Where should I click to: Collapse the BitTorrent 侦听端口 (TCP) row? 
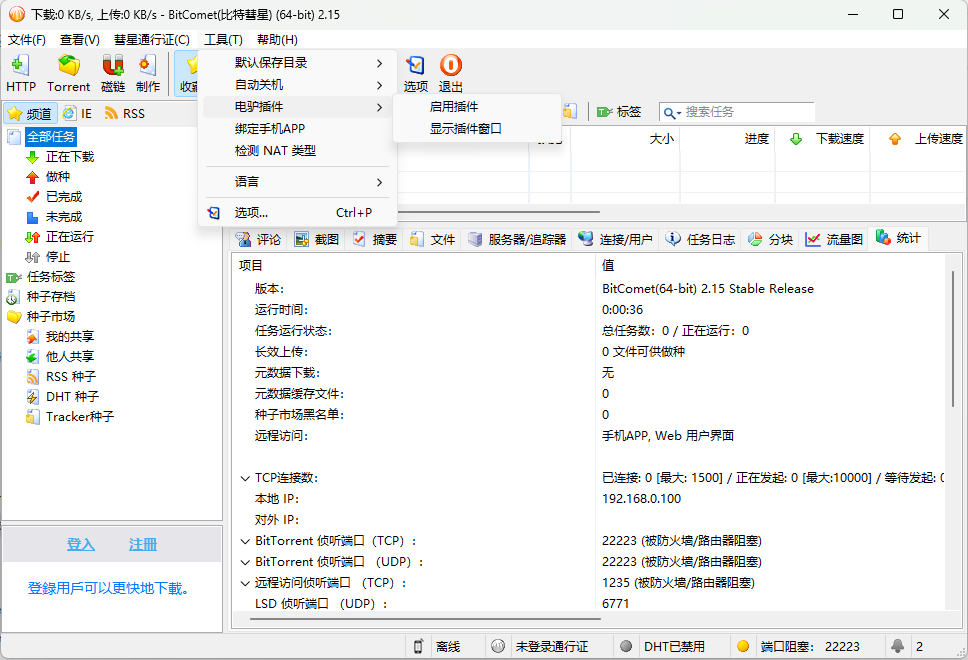(x=245, y=541)
